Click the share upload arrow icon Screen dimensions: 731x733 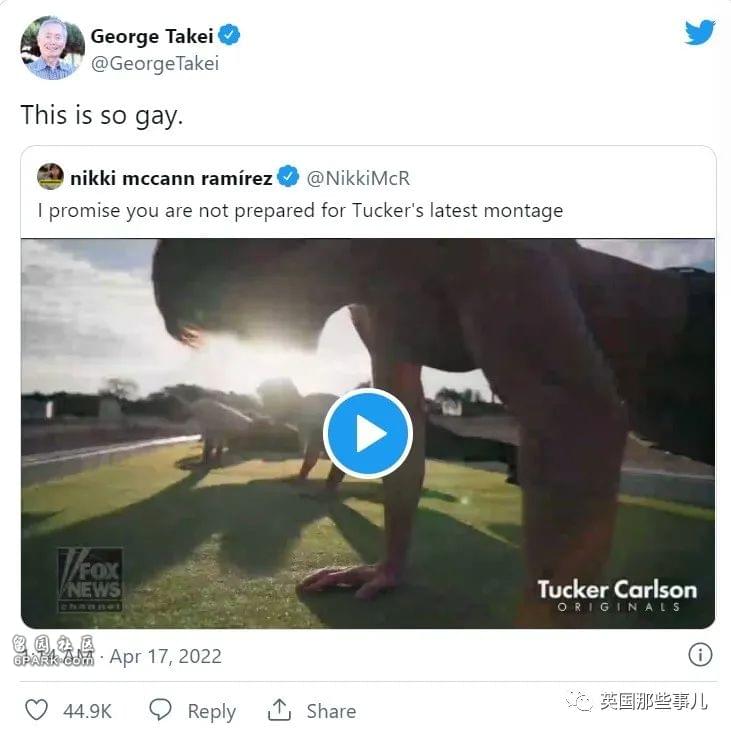click(280, 710)
